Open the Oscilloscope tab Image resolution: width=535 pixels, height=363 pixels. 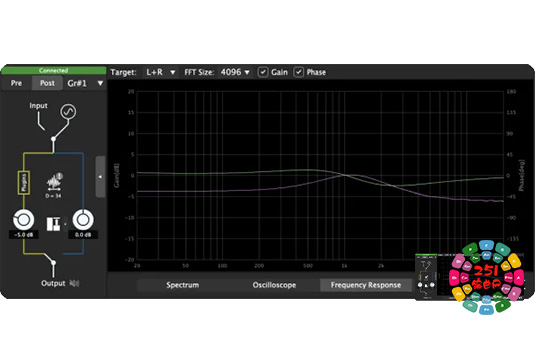(274, 285)
